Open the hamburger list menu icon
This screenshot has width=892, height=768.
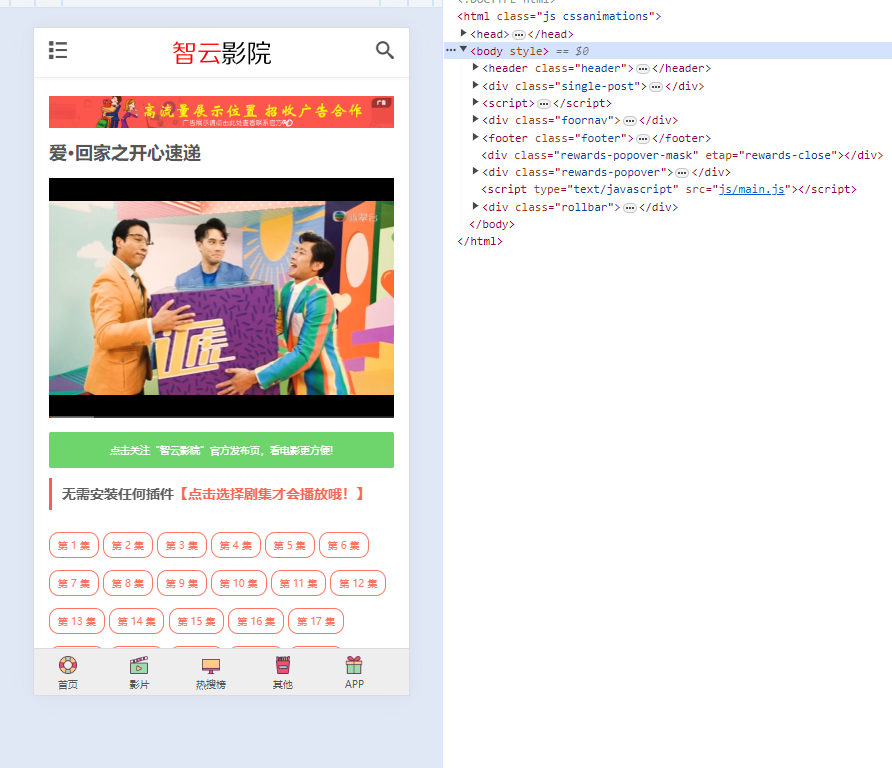[x=58, y=50]
